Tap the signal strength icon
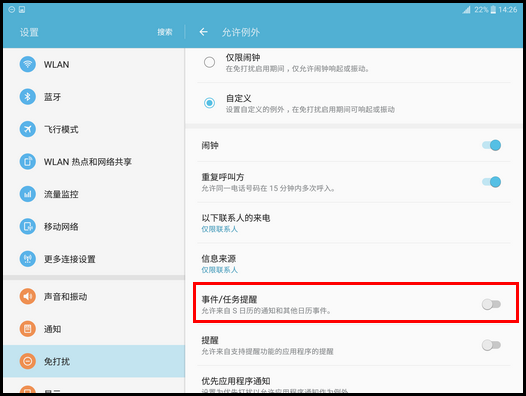This screenshot has width=526, height=396. point(466,10)
